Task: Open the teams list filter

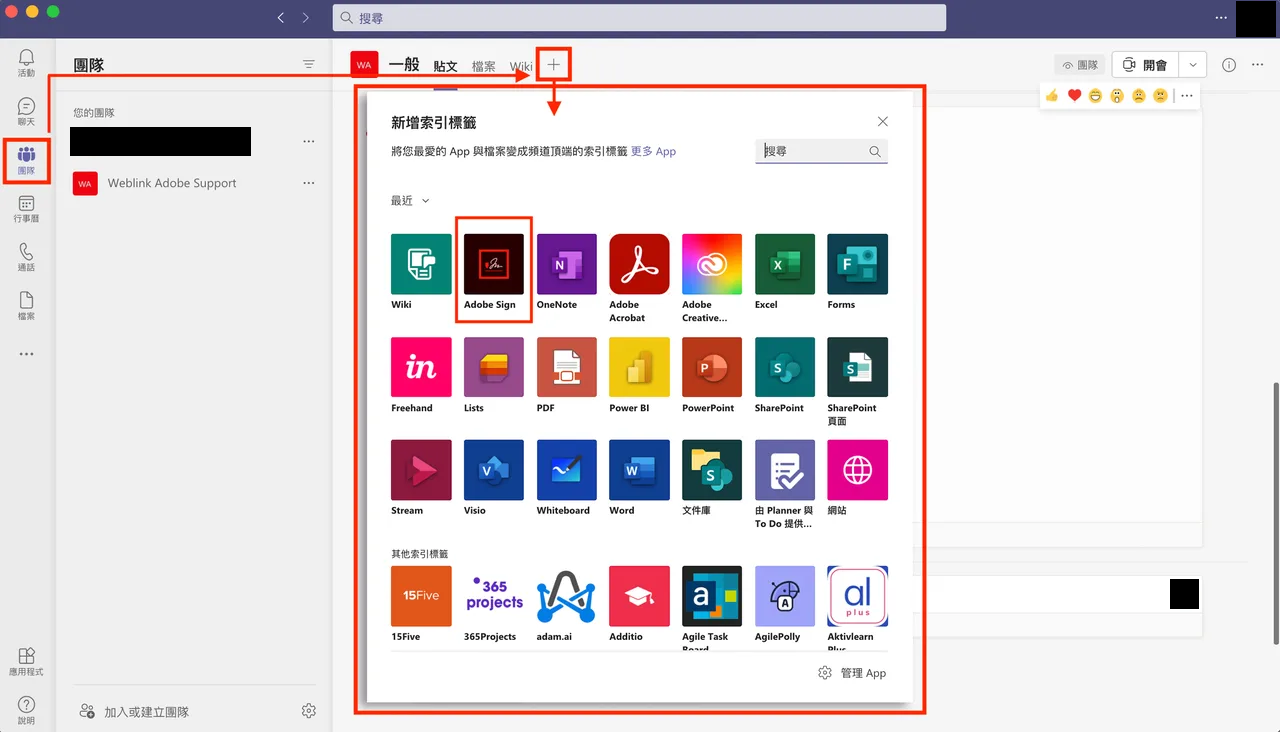Action: click(309, 65)
